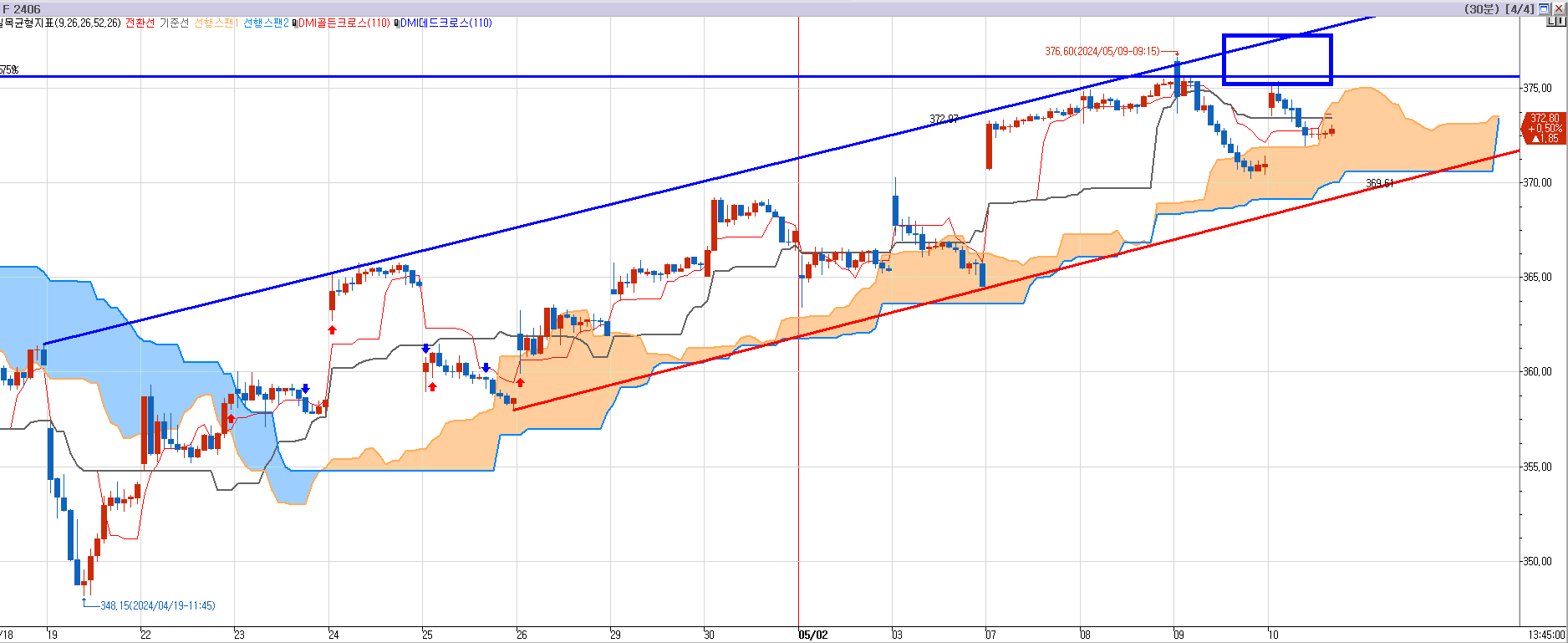Image resolution: width=1568 pixels, height=643 pixels.
Task: Click the red golden-cross arrow below the 24 gap-up candle
Action: [x=333, y=329]
